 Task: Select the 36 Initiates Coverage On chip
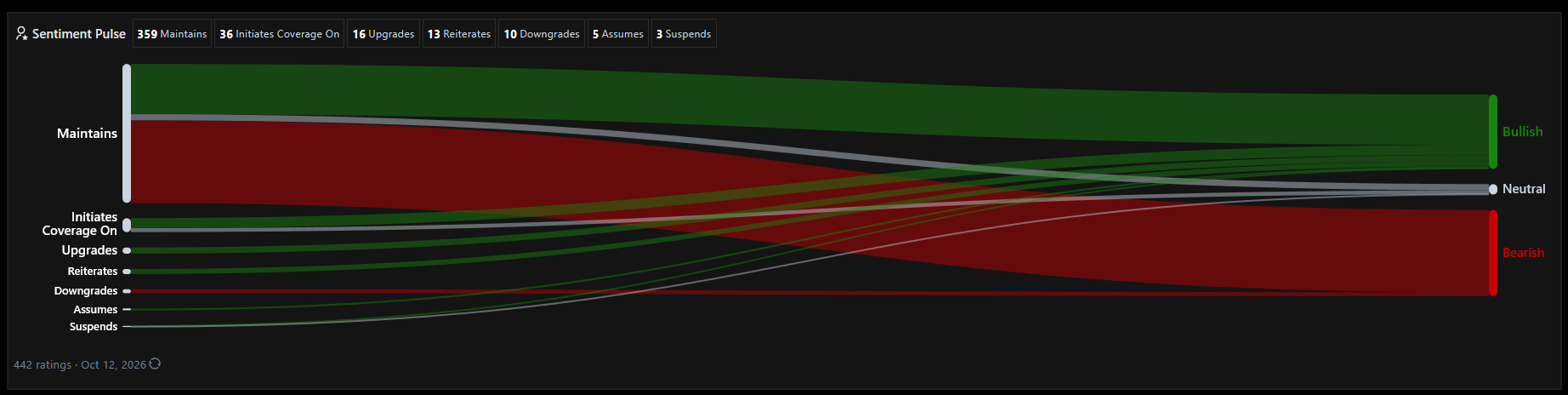click(279, 33)
